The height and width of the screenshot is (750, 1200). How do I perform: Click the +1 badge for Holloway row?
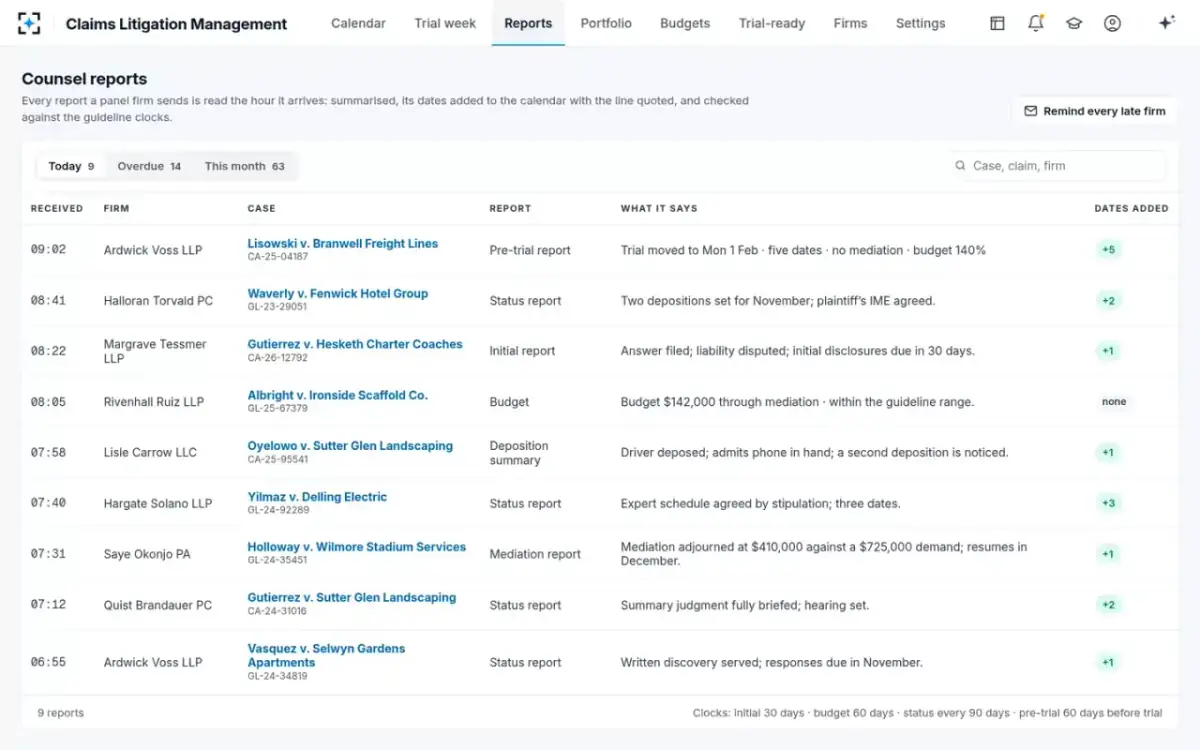coord(1108,554)
